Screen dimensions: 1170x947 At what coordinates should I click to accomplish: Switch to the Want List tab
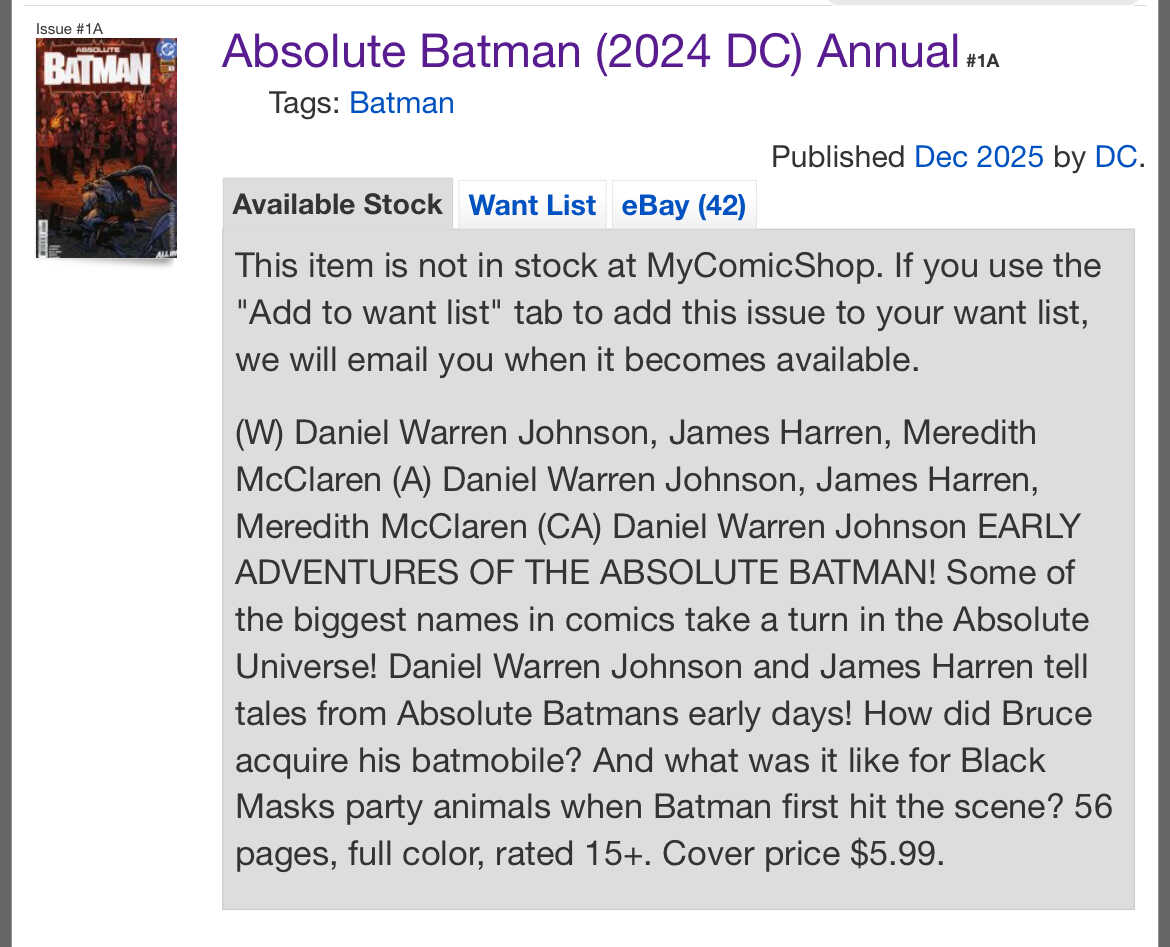click(532, 205)
